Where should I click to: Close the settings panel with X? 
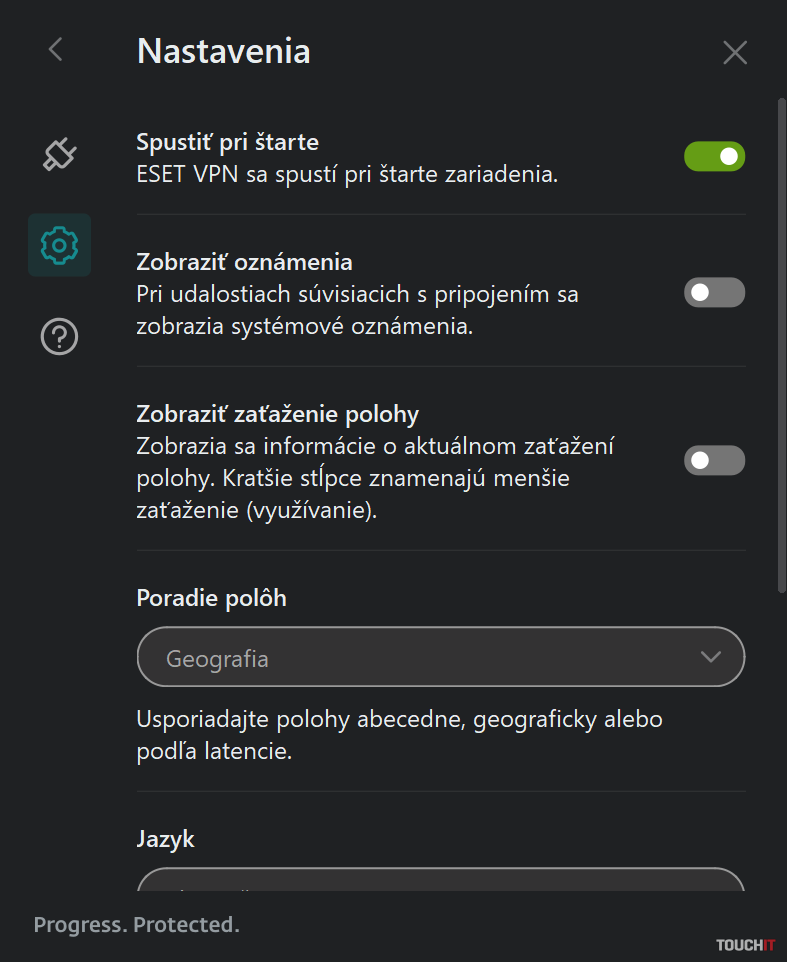click(734, 52)
